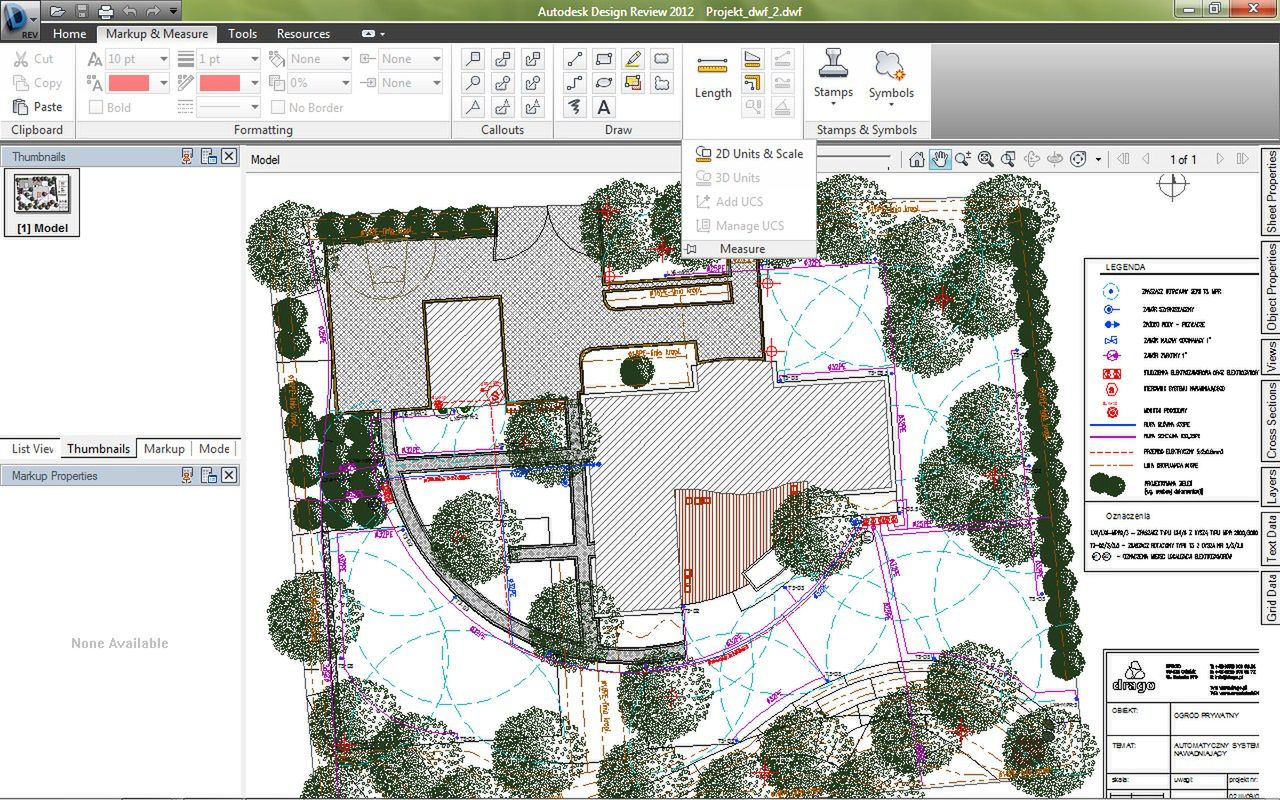Screen dimensions: 1280x800
Task: Click the Fit to Window zoom icon
Action: coord(986,159)
